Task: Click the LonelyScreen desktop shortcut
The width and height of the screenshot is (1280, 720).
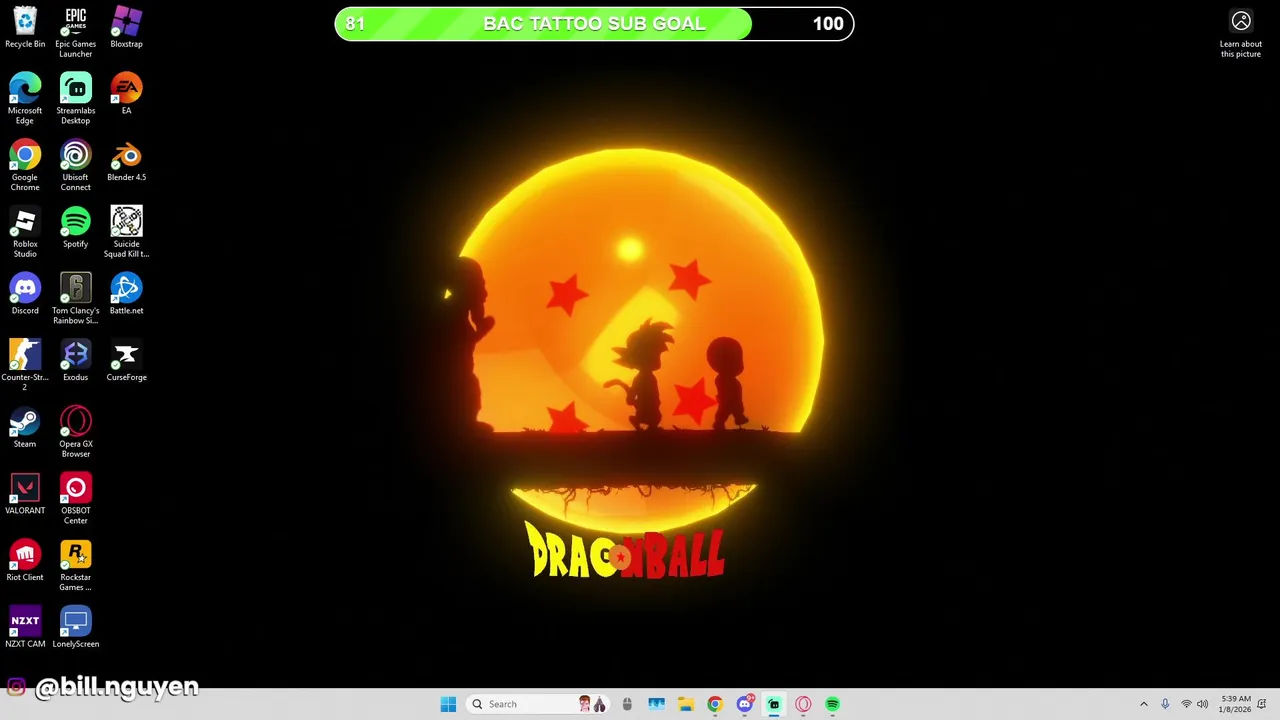Action: click(75, 628)
